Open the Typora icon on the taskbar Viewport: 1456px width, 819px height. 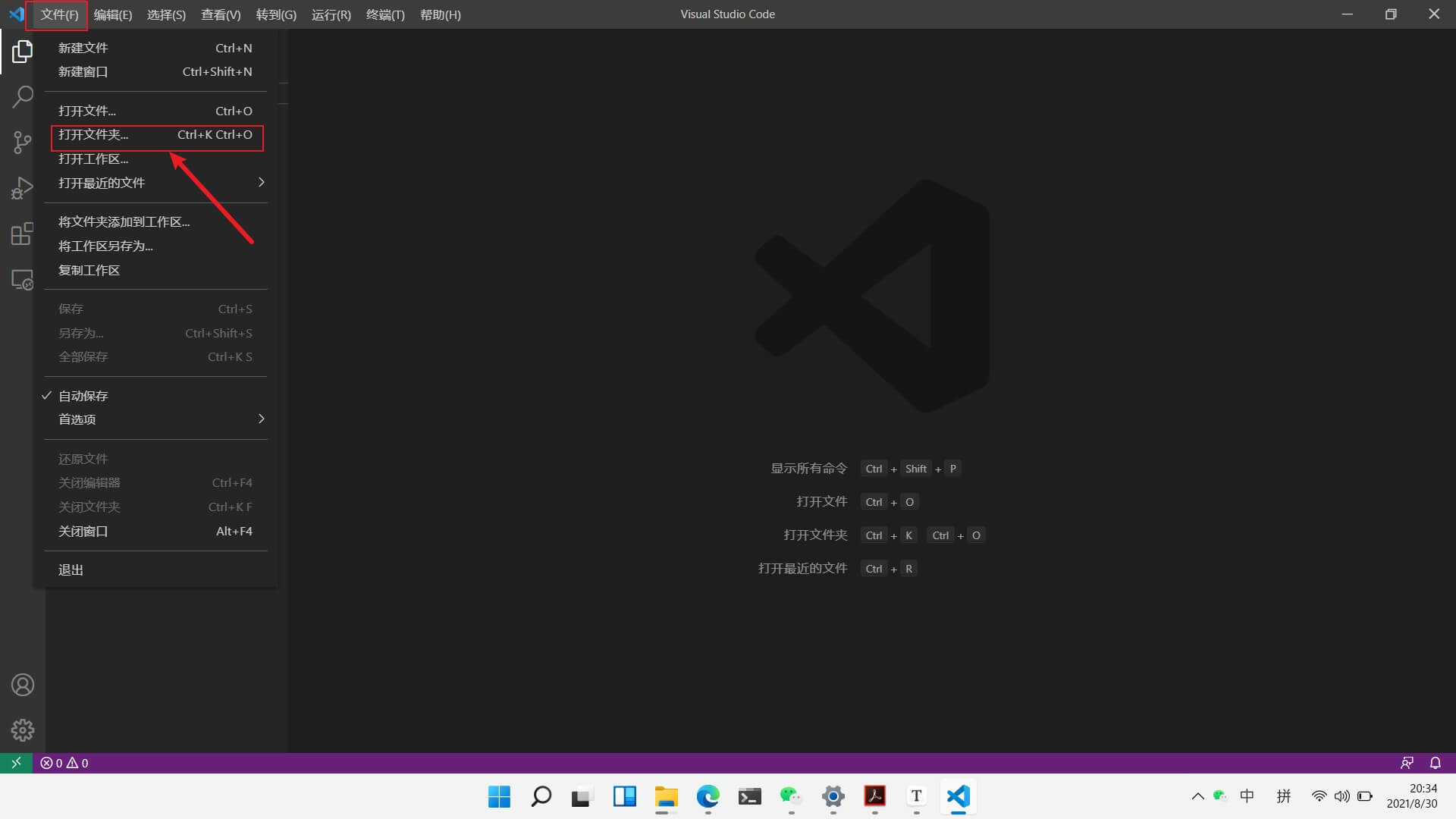pyautogui.click(x=916, y=796)
